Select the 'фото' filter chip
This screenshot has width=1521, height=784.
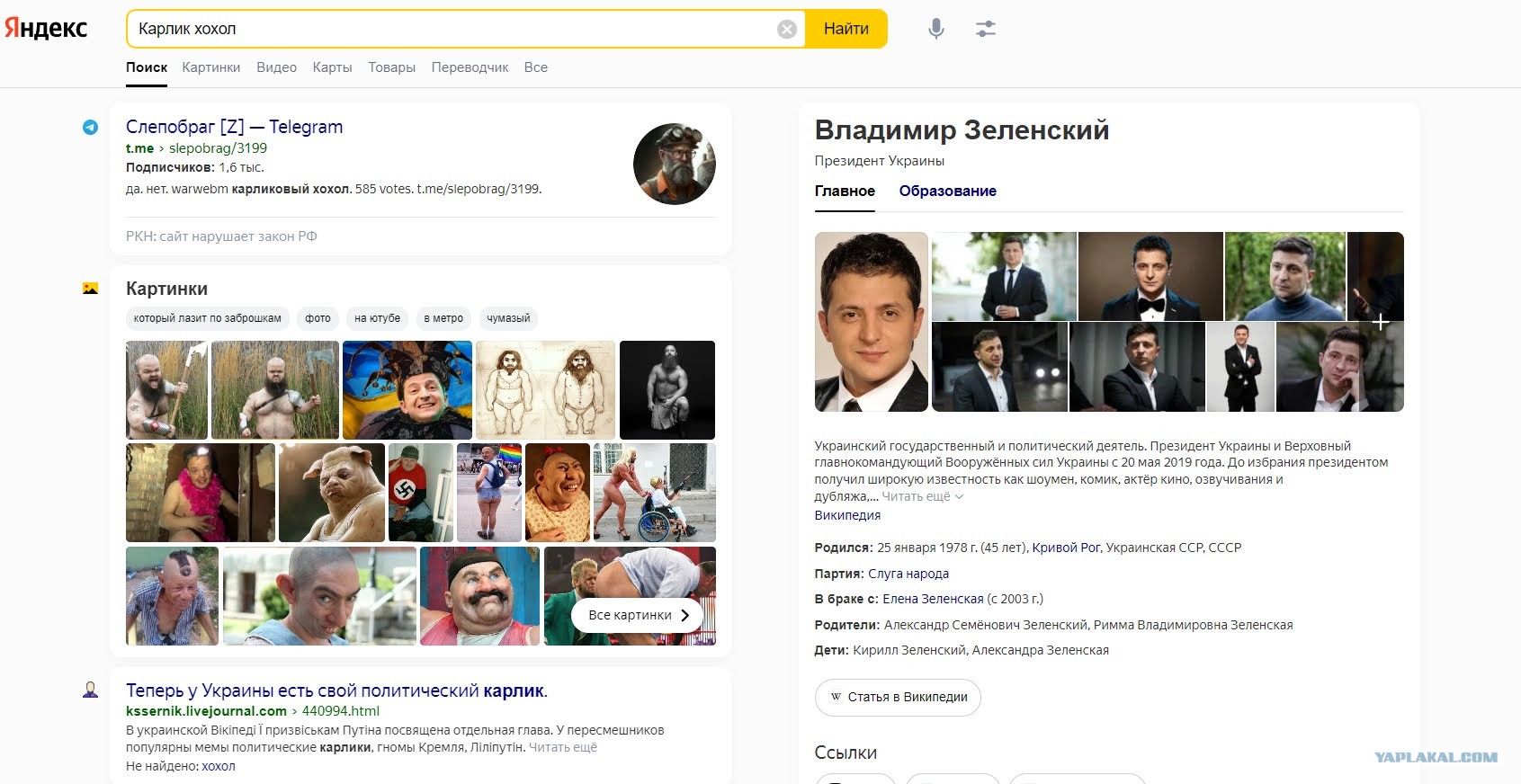318,318
